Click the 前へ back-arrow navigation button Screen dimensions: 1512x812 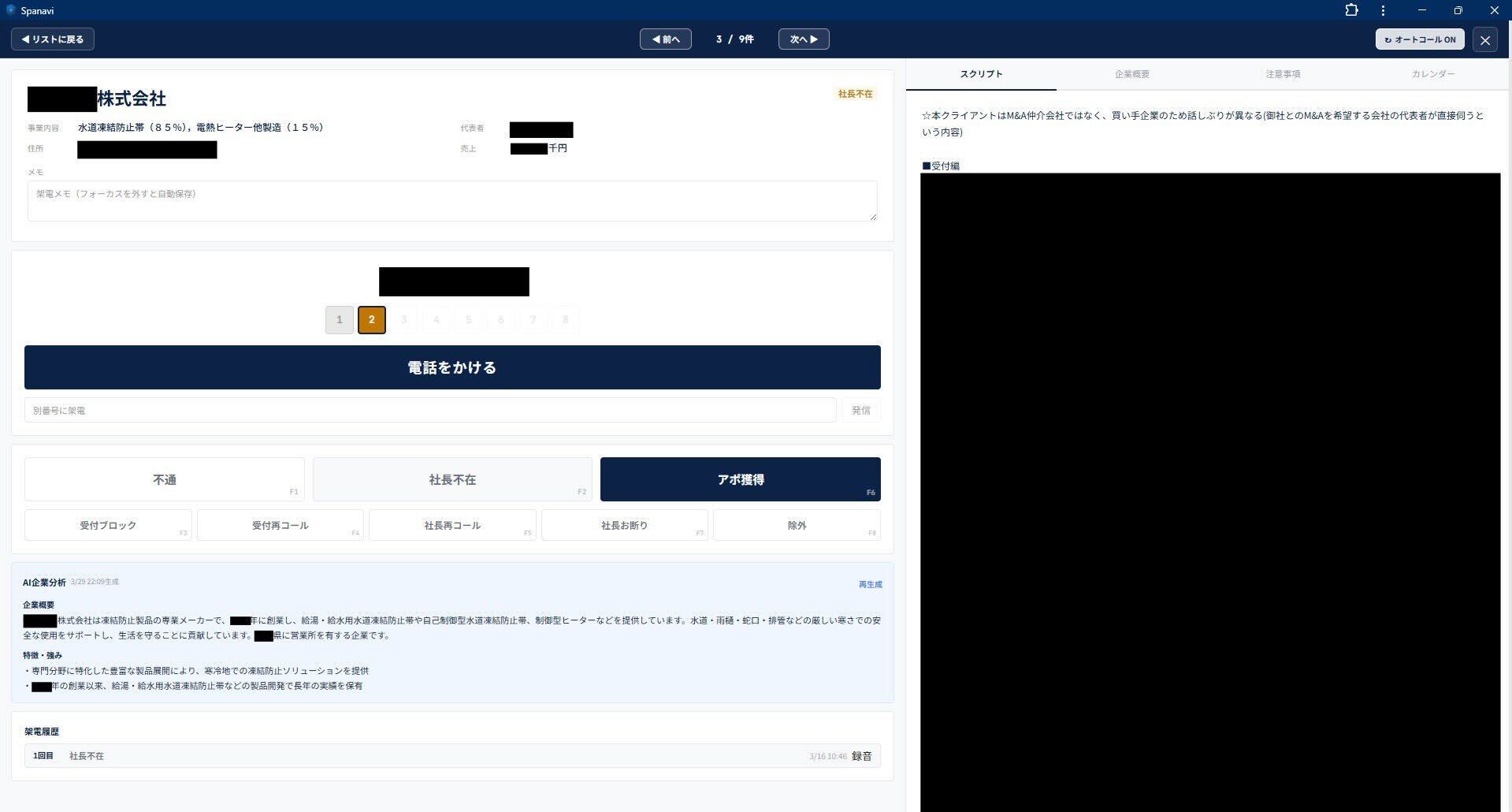pos(664,39)
